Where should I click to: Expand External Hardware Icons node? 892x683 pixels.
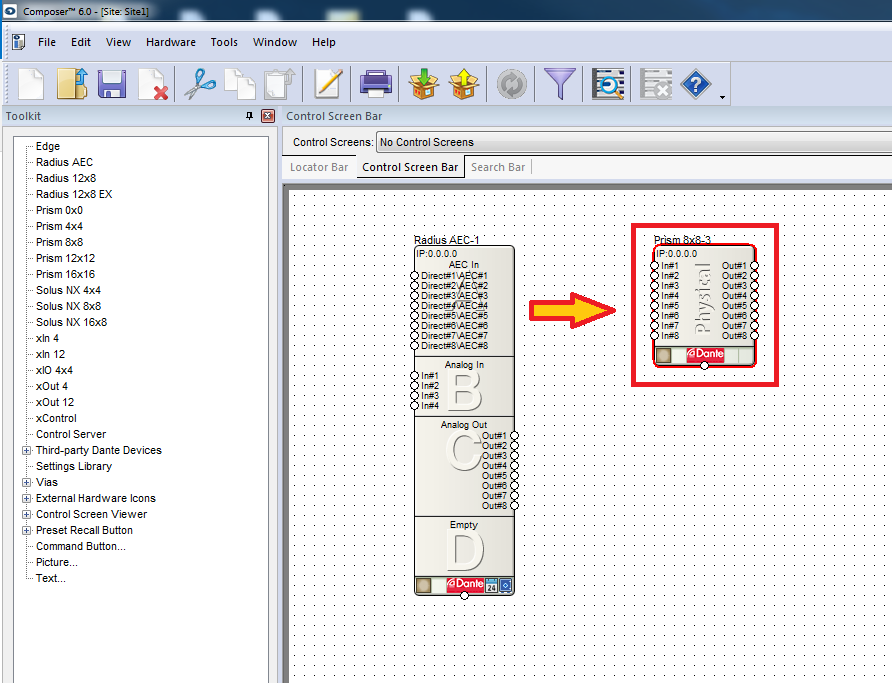(26, 498)
